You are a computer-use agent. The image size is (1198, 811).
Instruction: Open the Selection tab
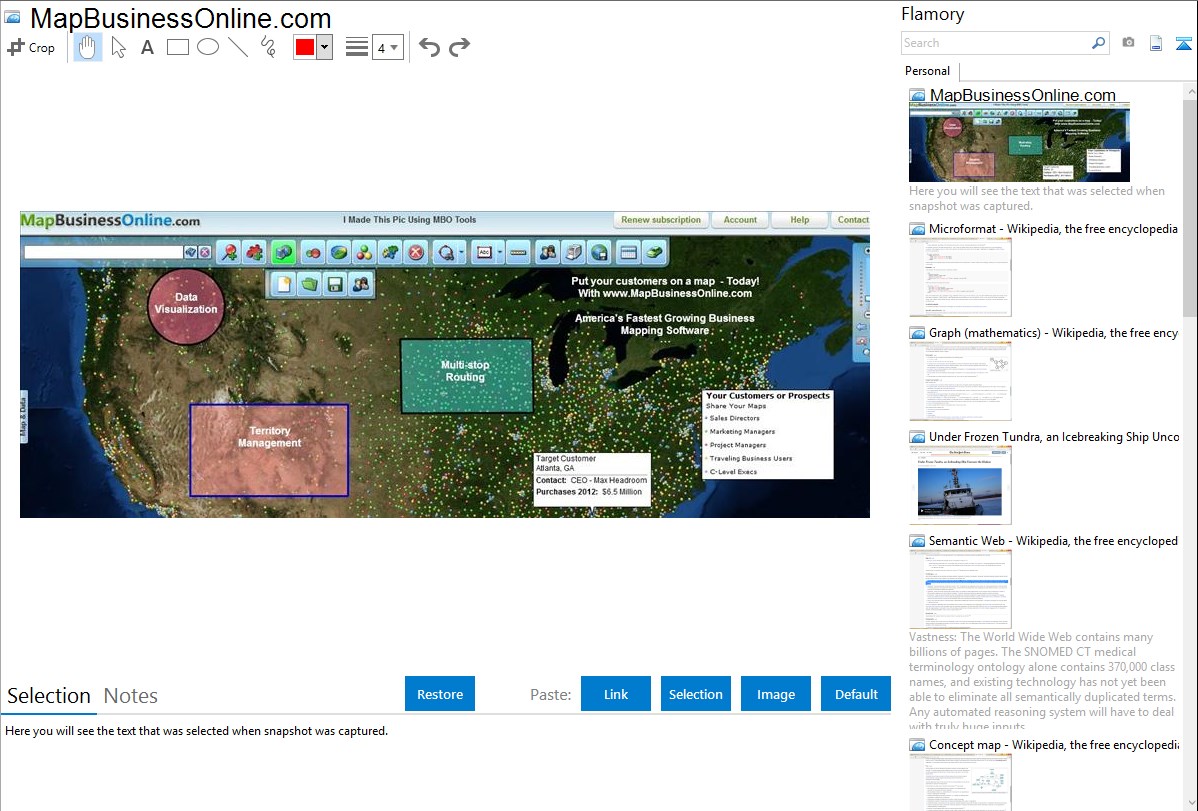click(x=49, y=696)
